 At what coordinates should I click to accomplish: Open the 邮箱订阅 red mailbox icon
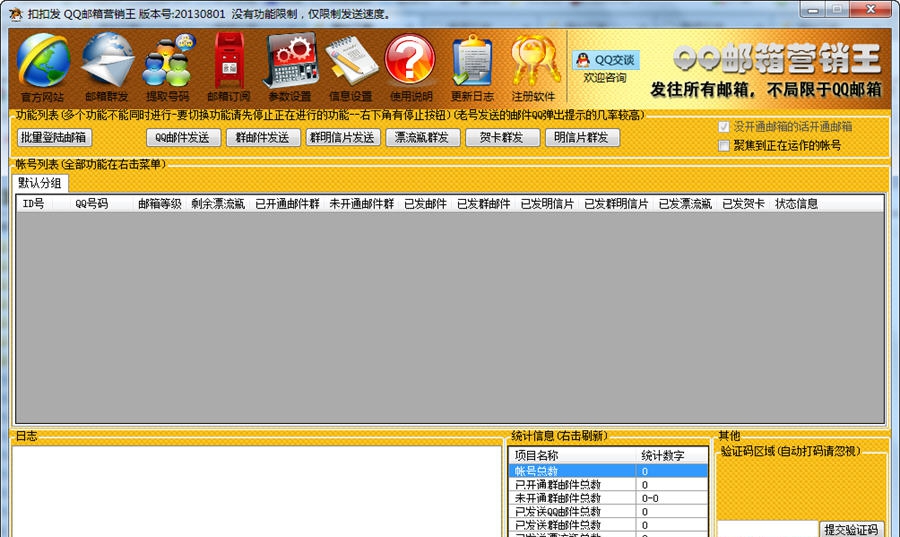pos(229,67)
